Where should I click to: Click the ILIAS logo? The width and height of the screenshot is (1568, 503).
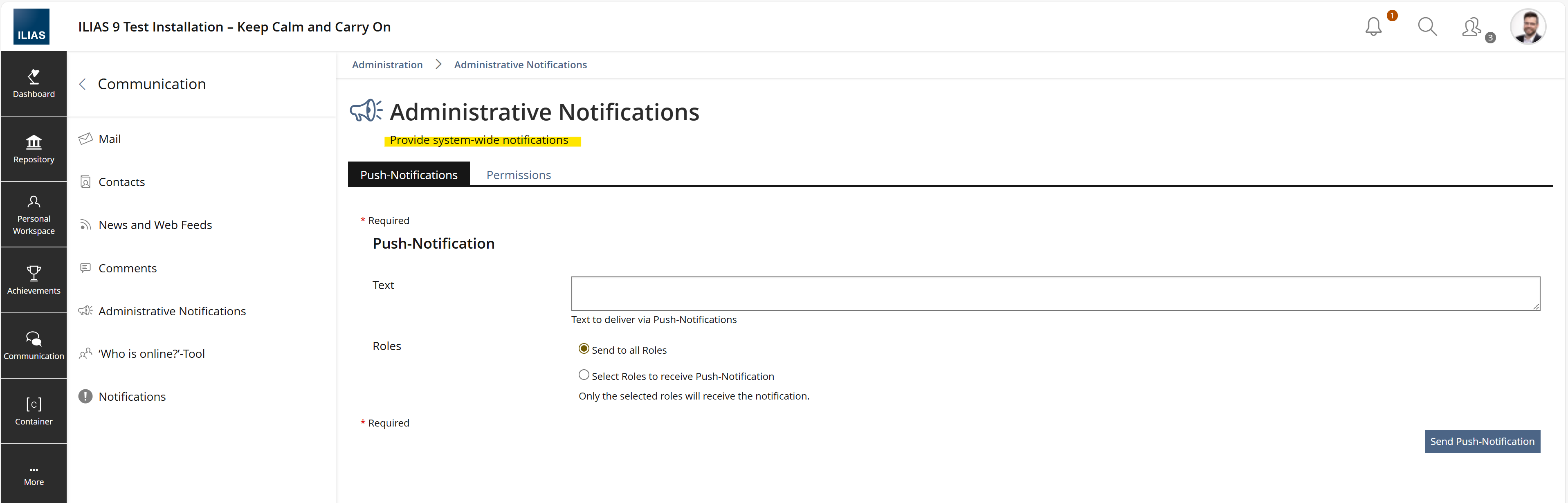(31, 27)
